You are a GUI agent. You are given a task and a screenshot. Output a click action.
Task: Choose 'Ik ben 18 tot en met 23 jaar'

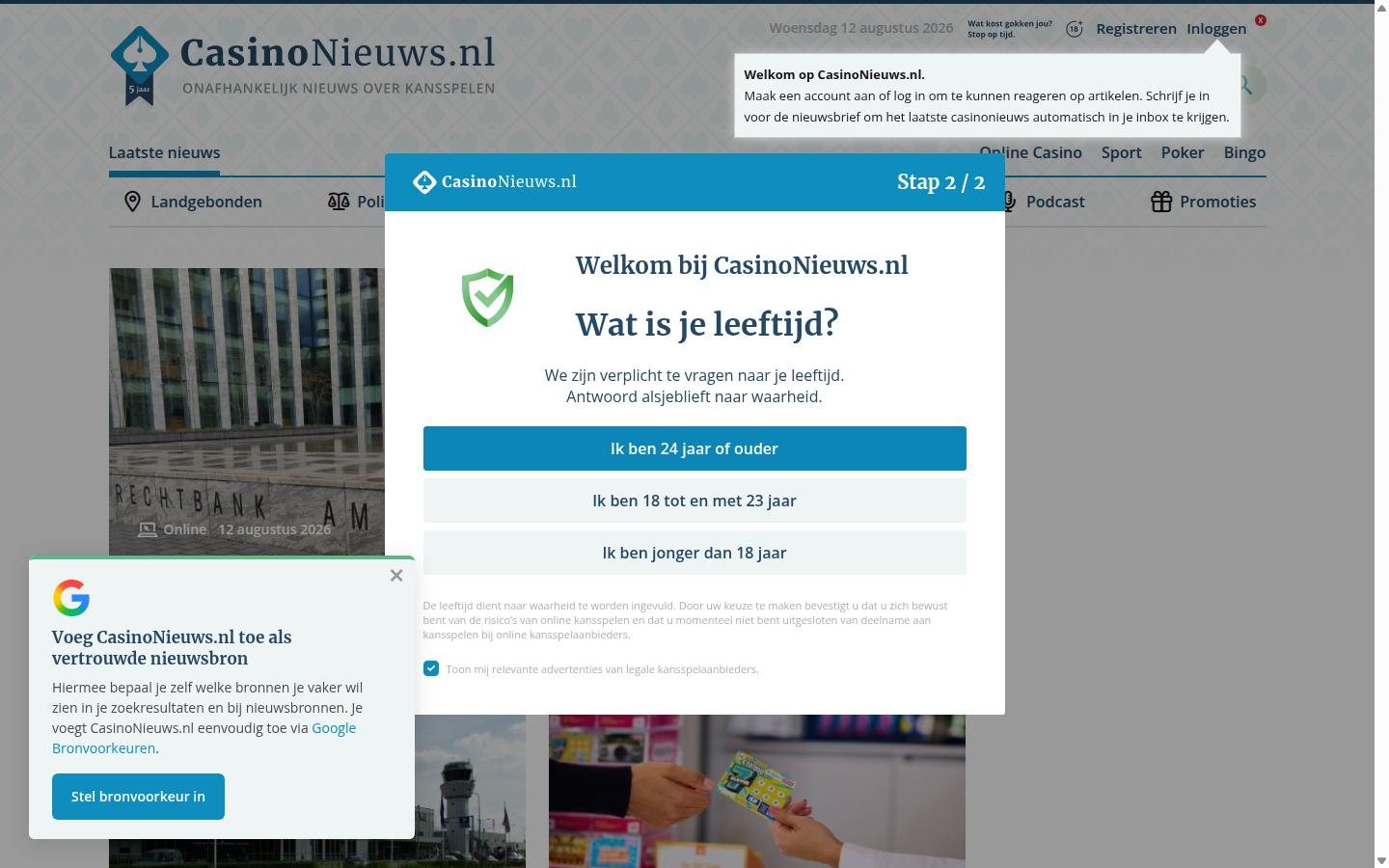(x=694, y=501)
